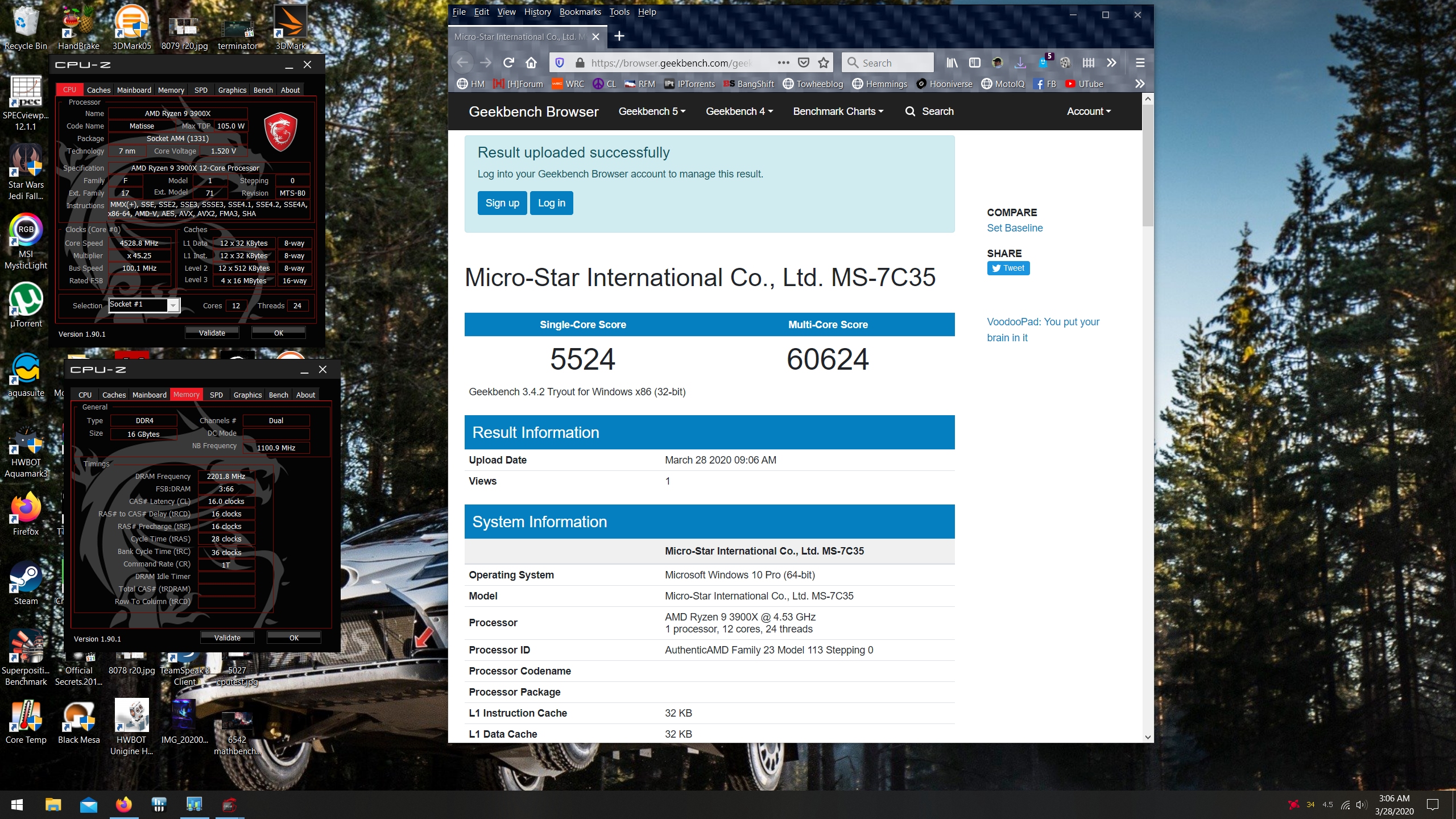Open [H]Forum bookmark
Viewport: 1456px width, 819px height.
point(518,84)
